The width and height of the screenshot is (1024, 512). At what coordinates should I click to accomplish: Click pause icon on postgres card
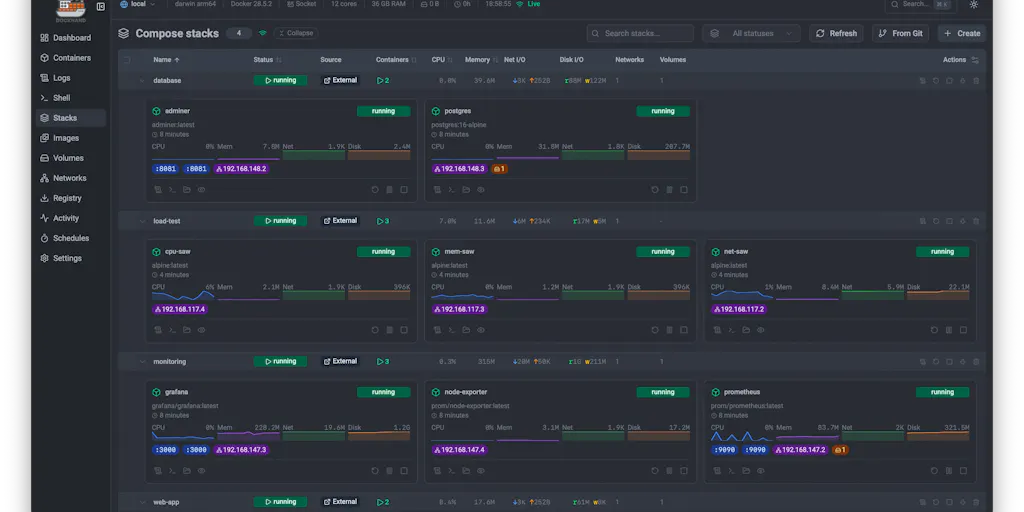(x=669, y=190)
